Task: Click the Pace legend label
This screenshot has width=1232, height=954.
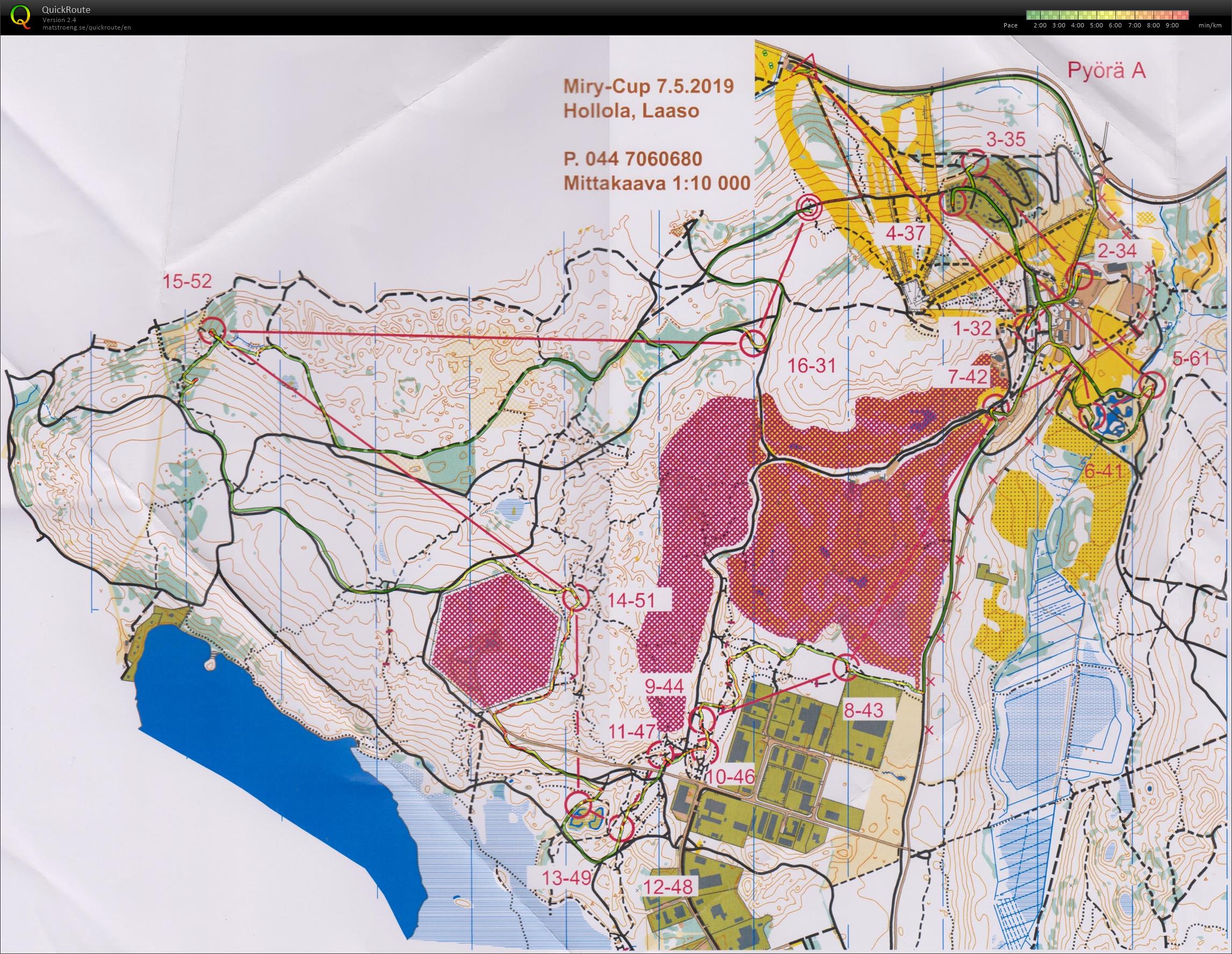Action: [1010, 25]
